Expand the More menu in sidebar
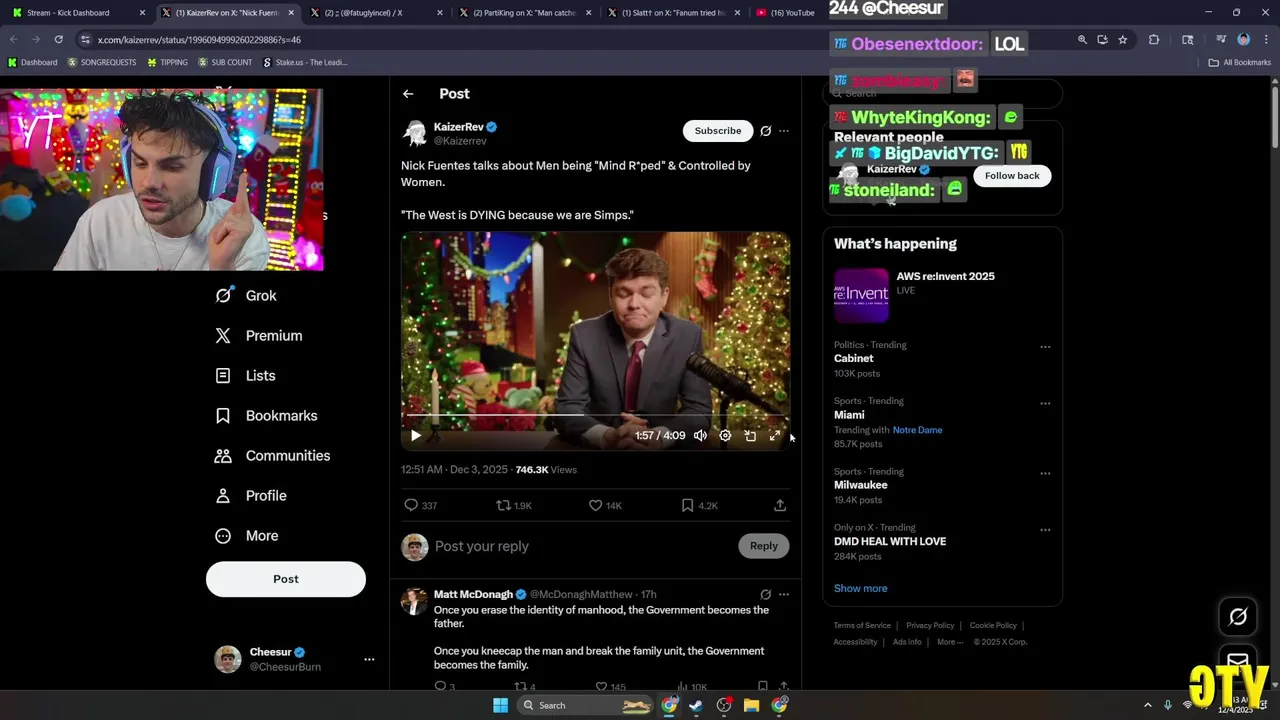This screenshot has width=1280, height=720. (247, 536)
